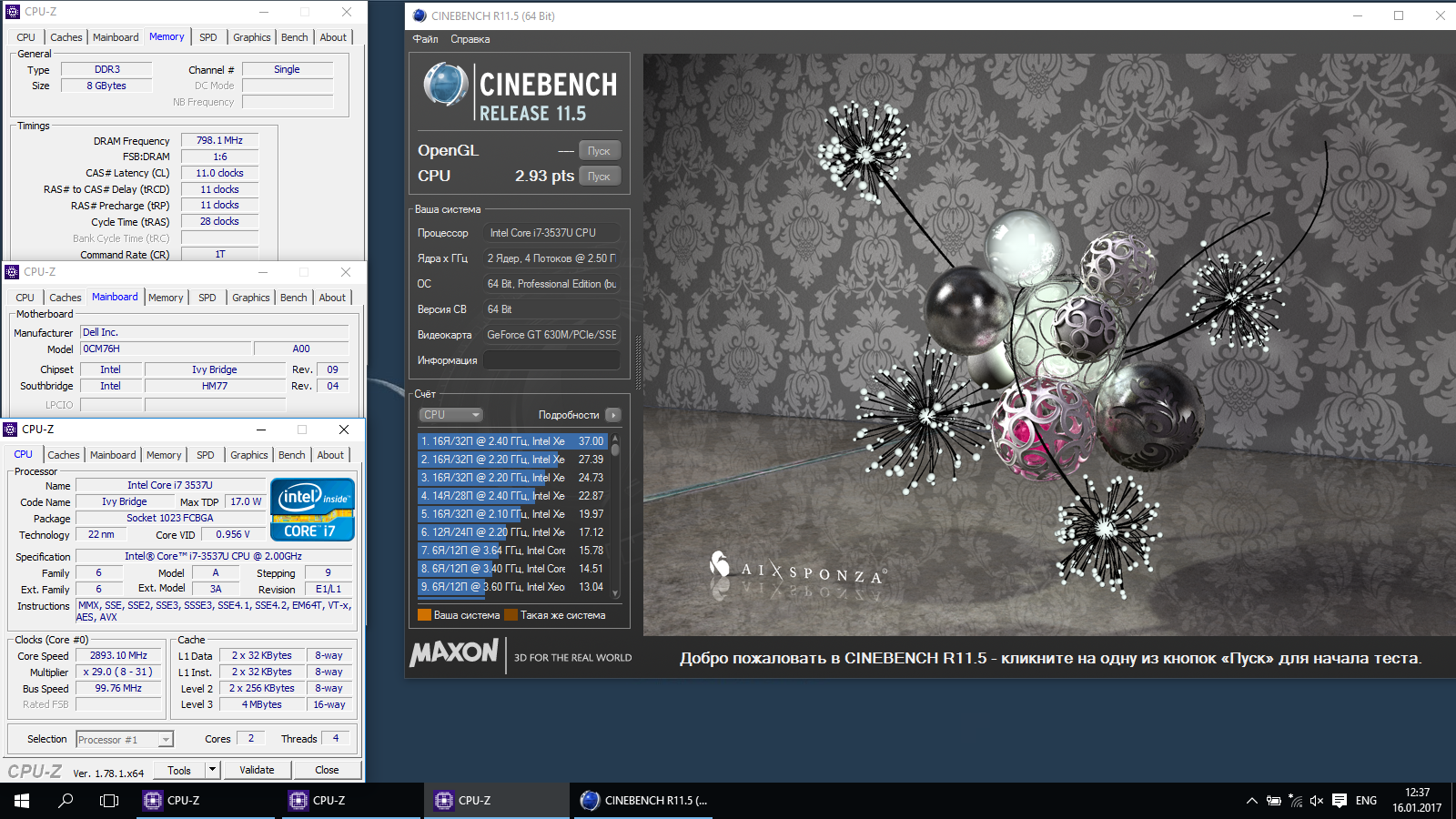Open the Wi-Fi network tray icon
The height and width of the screenshot is (819, 1456).
click(1296, 801)
